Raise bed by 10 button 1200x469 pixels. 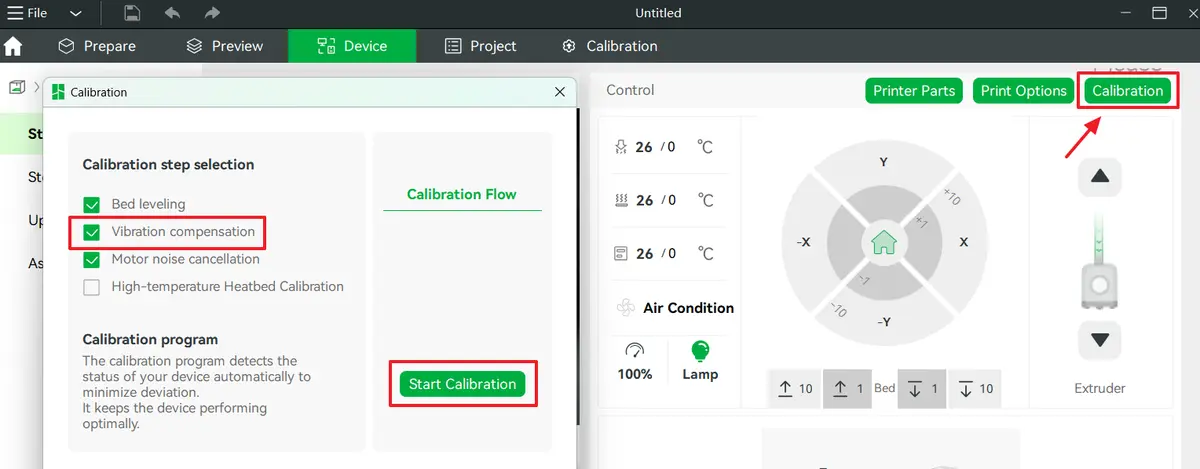tap(796, 389)
